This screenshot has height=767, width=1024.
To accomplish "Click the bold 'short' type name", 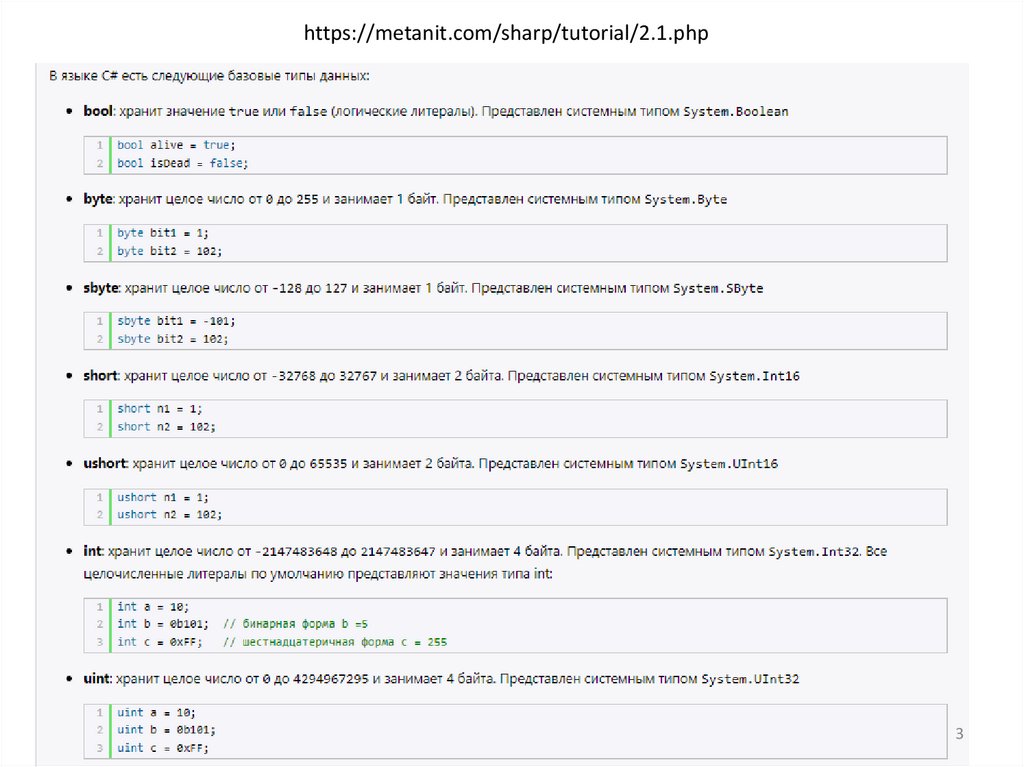I will point(101,376).
